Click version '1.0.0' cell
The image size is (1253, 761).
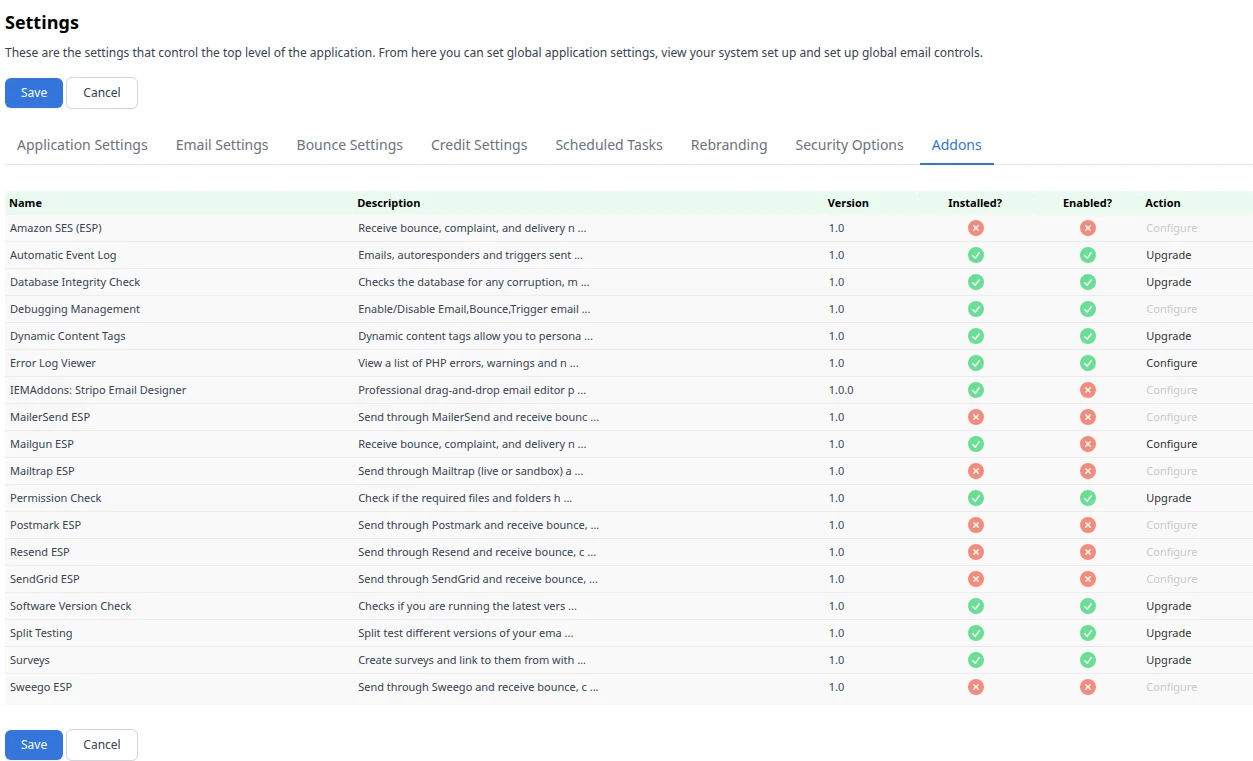tap(841, 390)
